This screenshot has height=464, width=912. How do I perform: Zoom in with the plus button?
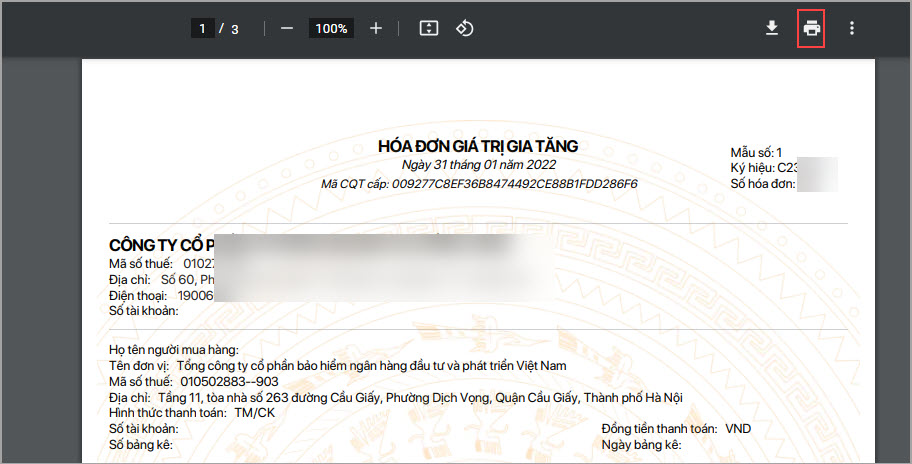tap(376, 28)
